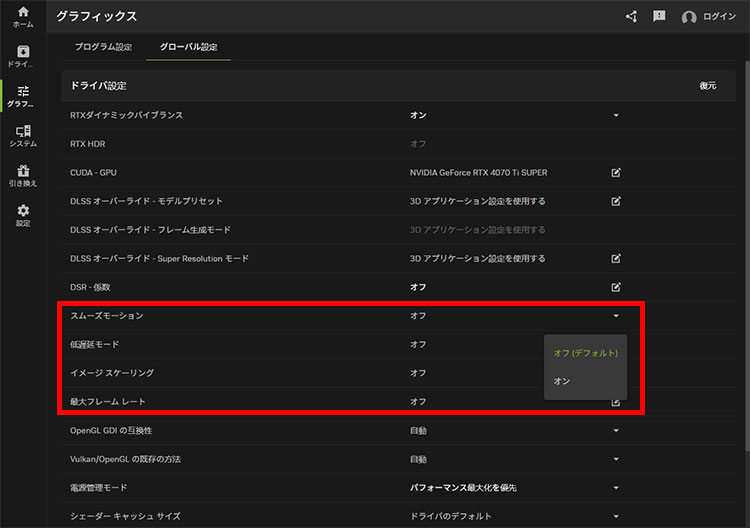This screenshot has width=750, height=528.
Task: Select the RTX HDR row label
Action: [88, 144]
